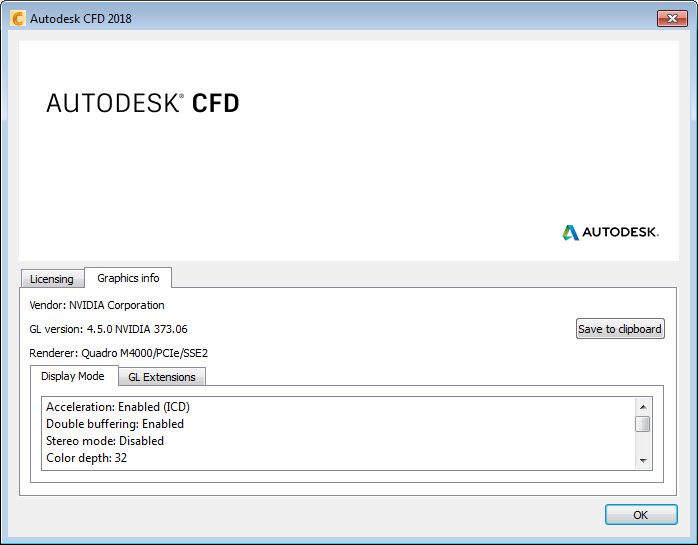Select the 'Double buffering: Enabled' line
The image size is (698, 545).
tap(115, 424)
